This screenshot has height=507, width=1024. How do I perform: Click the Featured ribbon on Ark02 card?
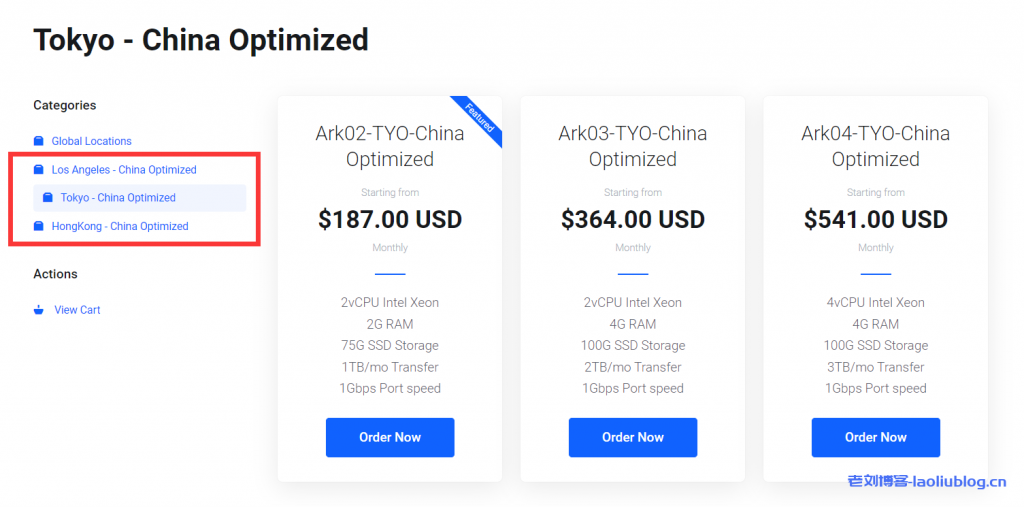[479, 116]
